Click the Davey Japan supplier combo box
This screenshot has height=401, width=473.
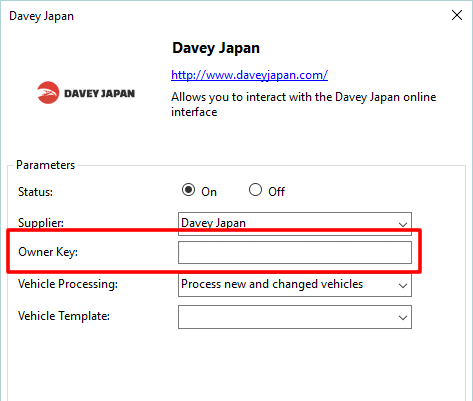pos(295,224)
